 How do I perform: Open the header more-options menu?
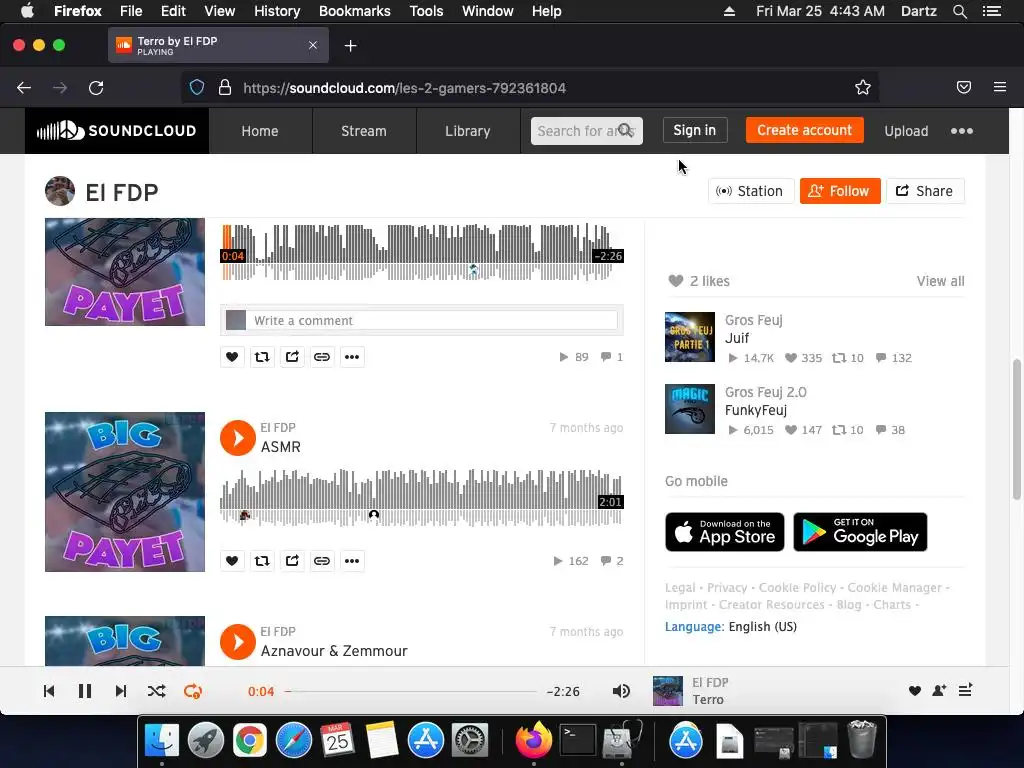coord(962,131)
